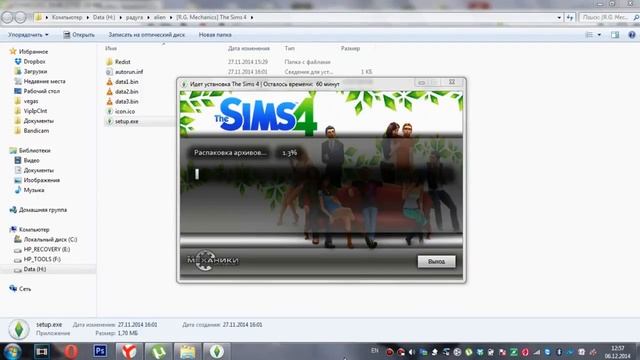Select Избранное header in navigation pane
Screen dimensions: 640x360
33,52
